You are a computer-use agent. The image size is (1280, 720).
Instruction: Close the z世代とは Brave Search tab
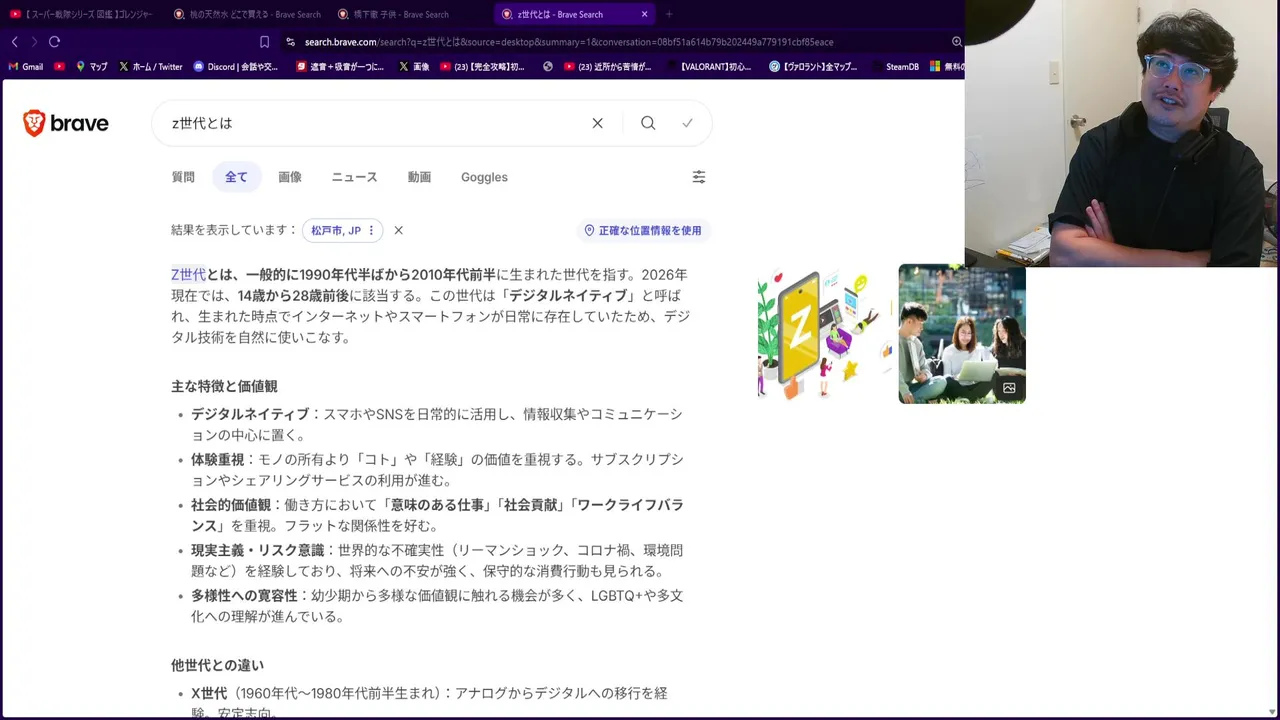coord(644,14)
